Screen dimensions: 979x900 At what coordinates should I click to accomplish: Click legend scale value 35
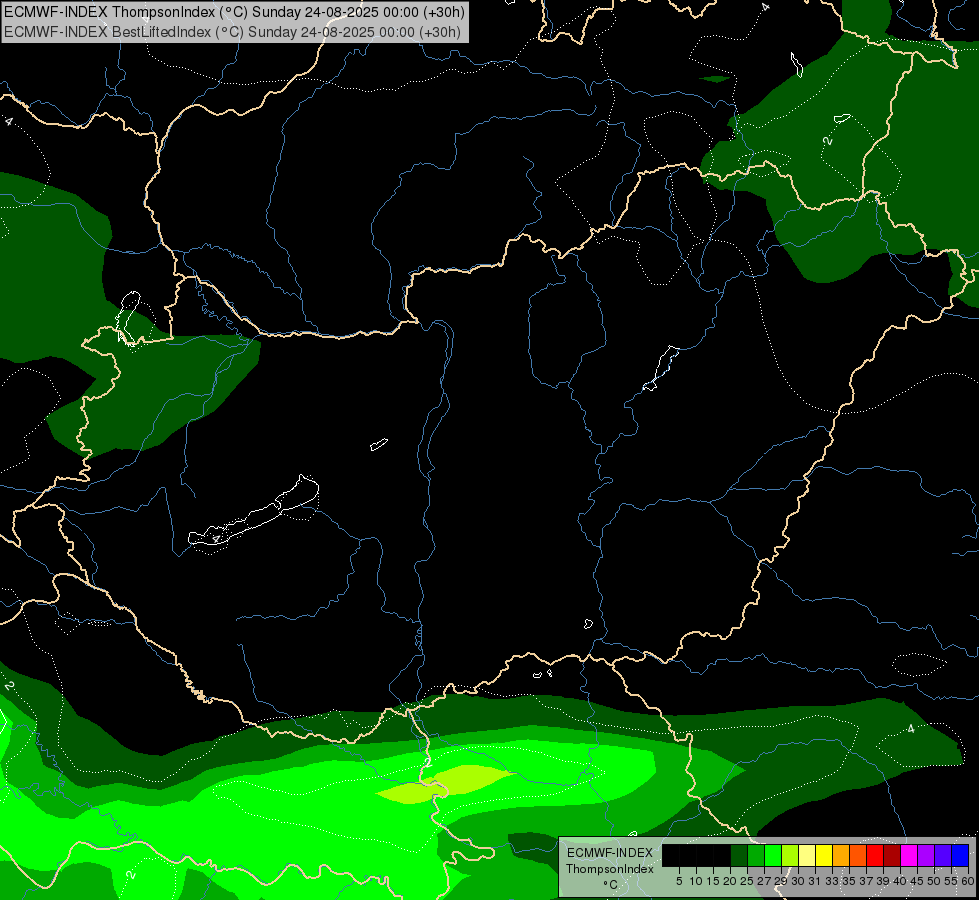click(x=849, y=881)
